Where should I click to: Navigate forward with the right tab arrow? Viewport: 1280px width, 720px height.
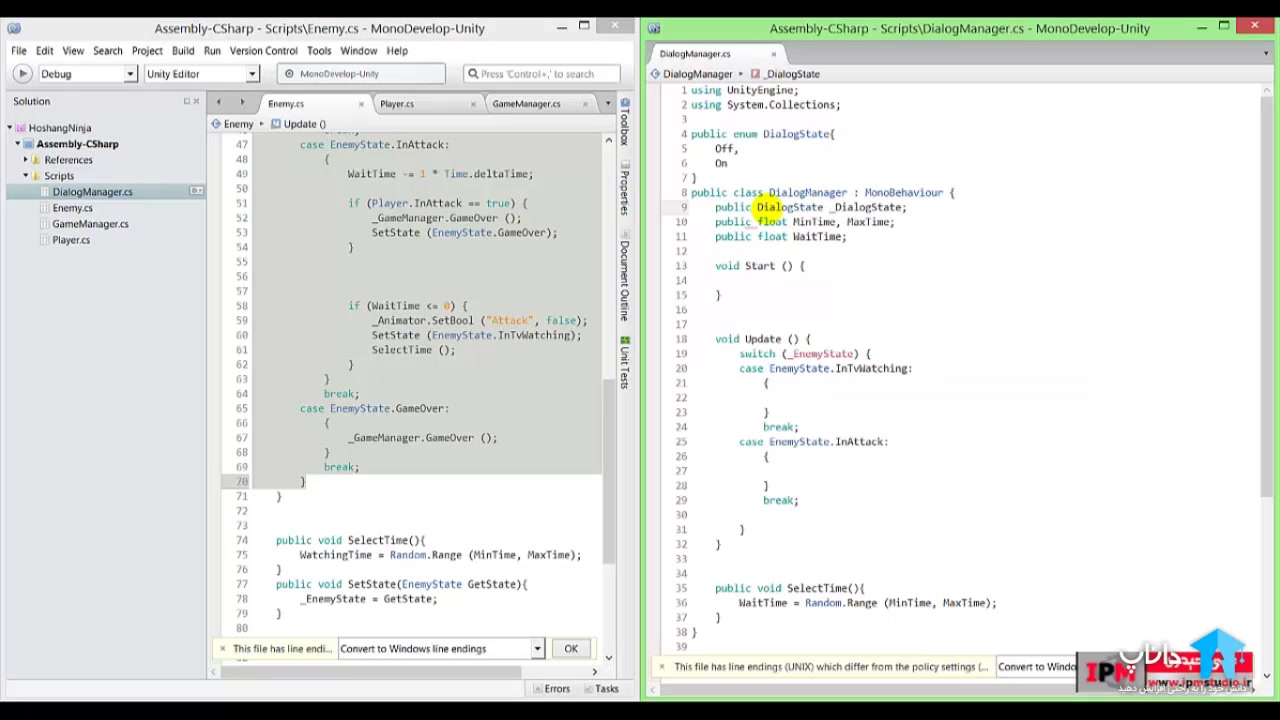242,103
